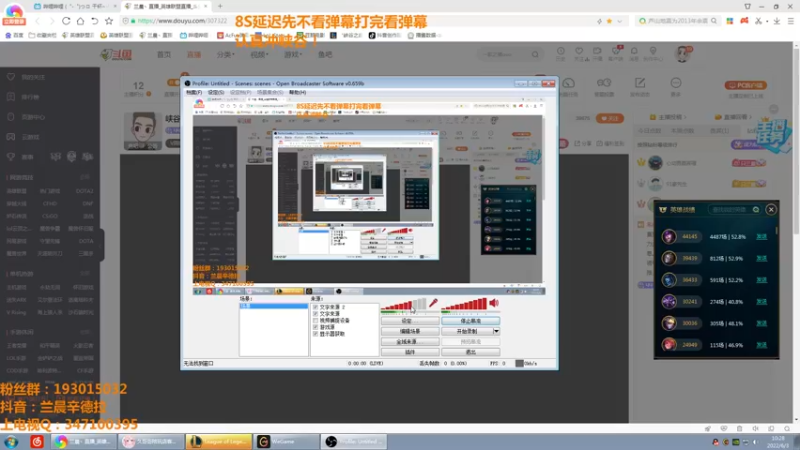Open OBS 文件(F) menu
Viewport: 800px width, 450px height.
click(194, 92)
